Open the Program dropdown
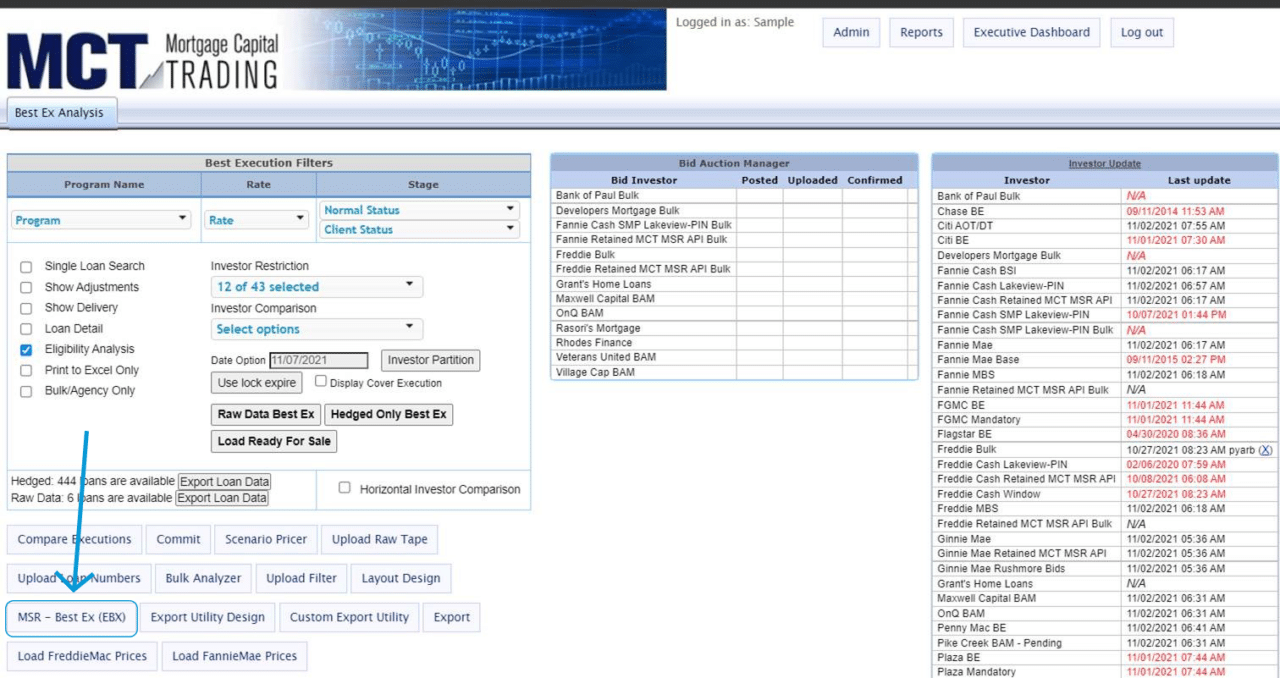Screen dimensions: 1280x678 click(x=101, y=218)
